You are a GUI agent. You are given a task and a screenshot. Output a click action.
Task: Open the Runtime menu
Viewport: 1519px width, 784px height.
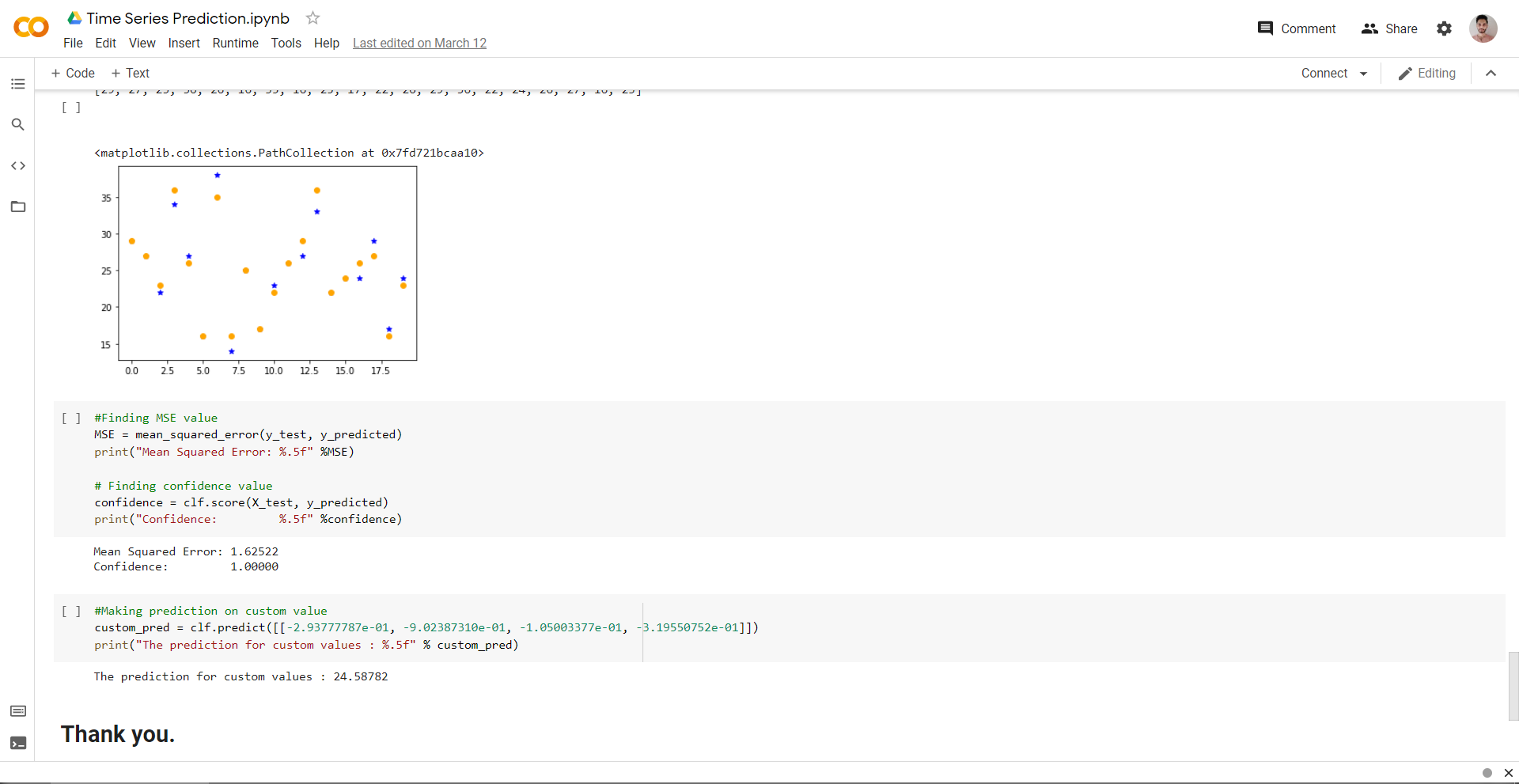(235, 43)
